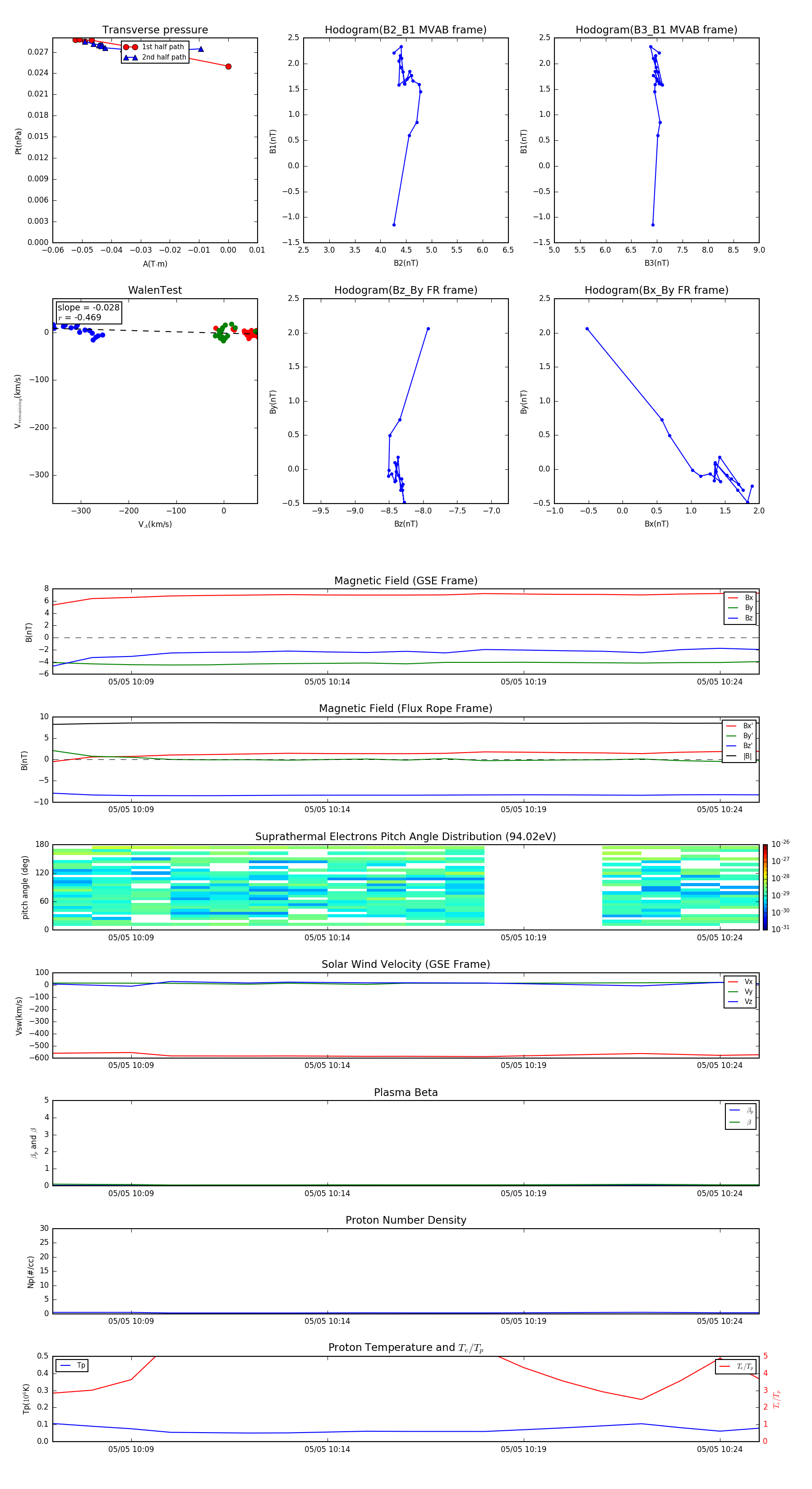Click the "V_A(km/s)" x-axis label in WalenTest
This screenshot has height=1489, width=812.
(x=155, y=524)
